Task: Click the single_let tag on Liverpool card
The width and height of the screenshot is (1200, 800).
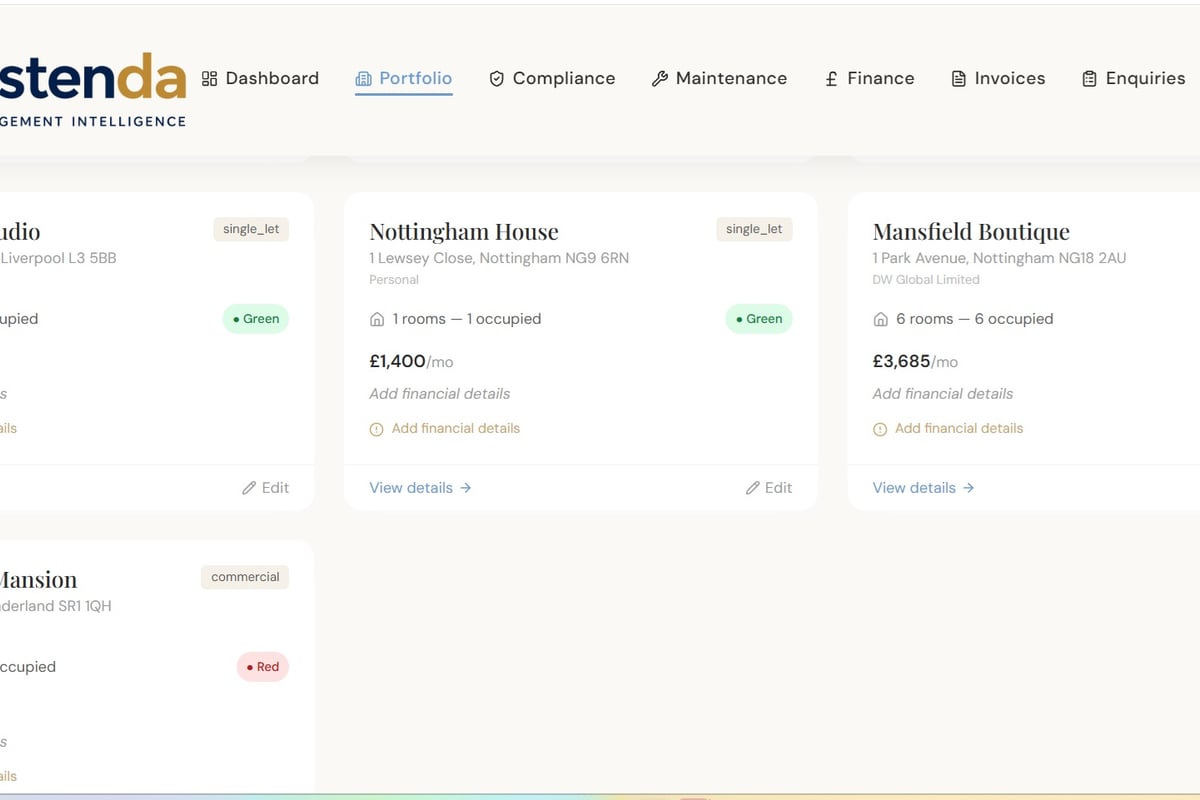Action: [251, 229]
